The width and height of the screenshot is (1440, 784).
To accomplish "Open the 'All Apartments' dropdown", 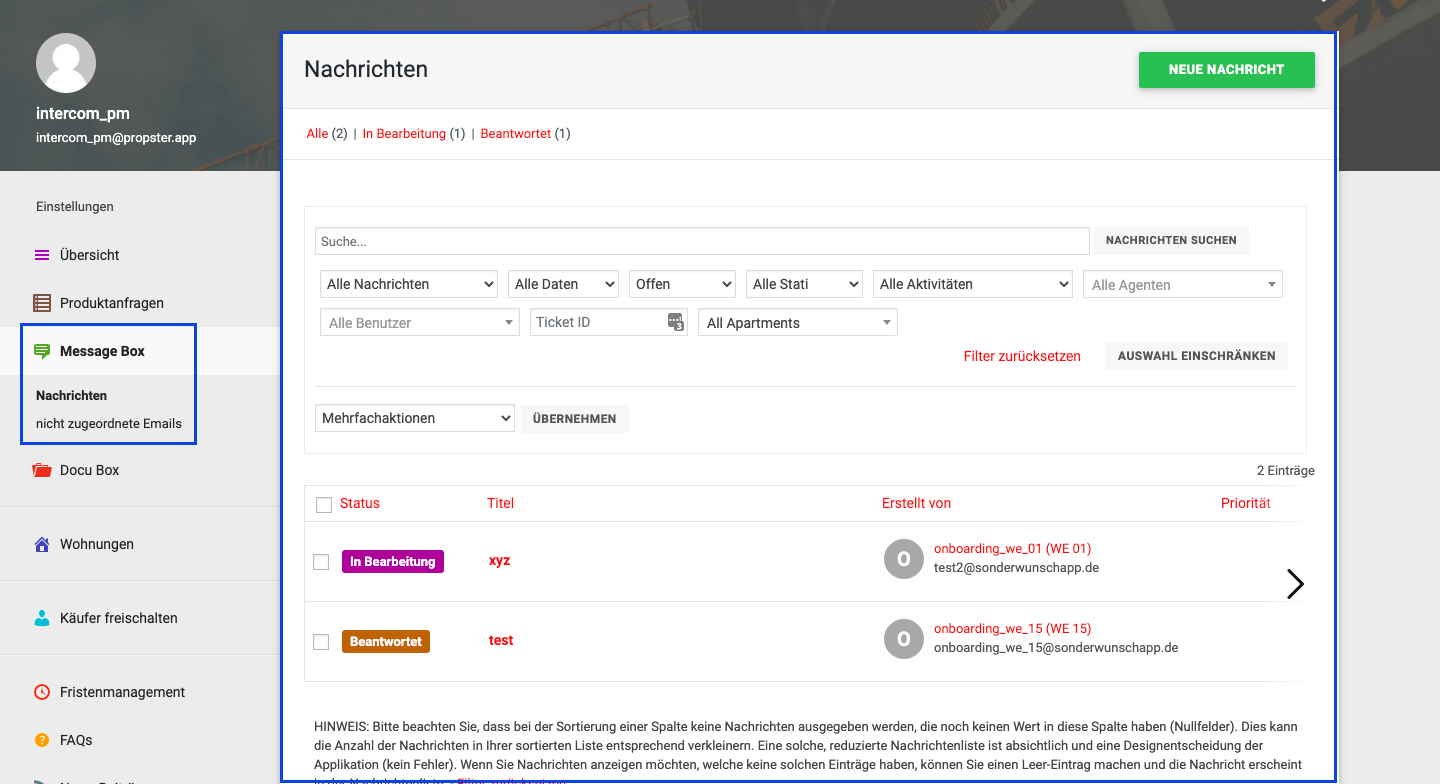I will (x=797, y=323).
